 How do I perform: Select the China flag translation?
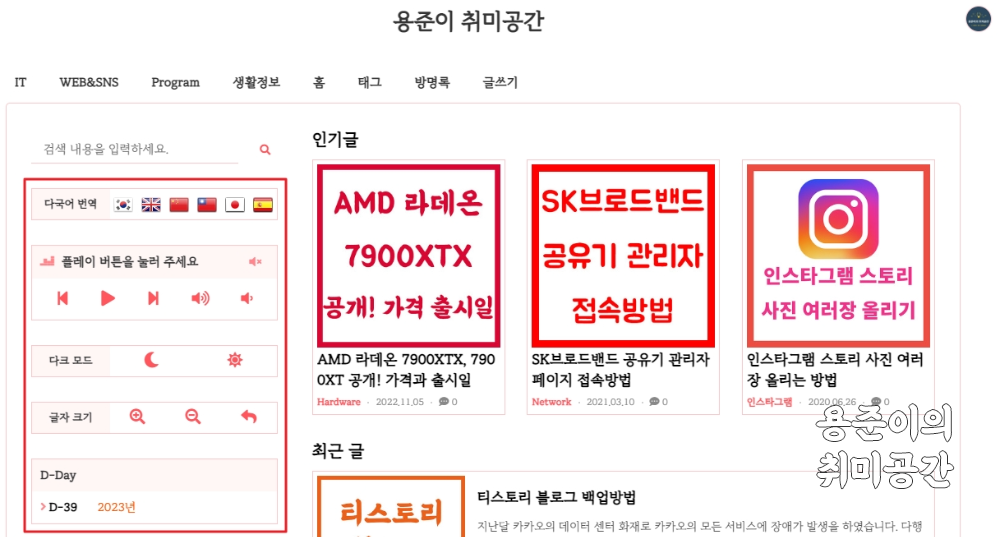click(179, 205)
